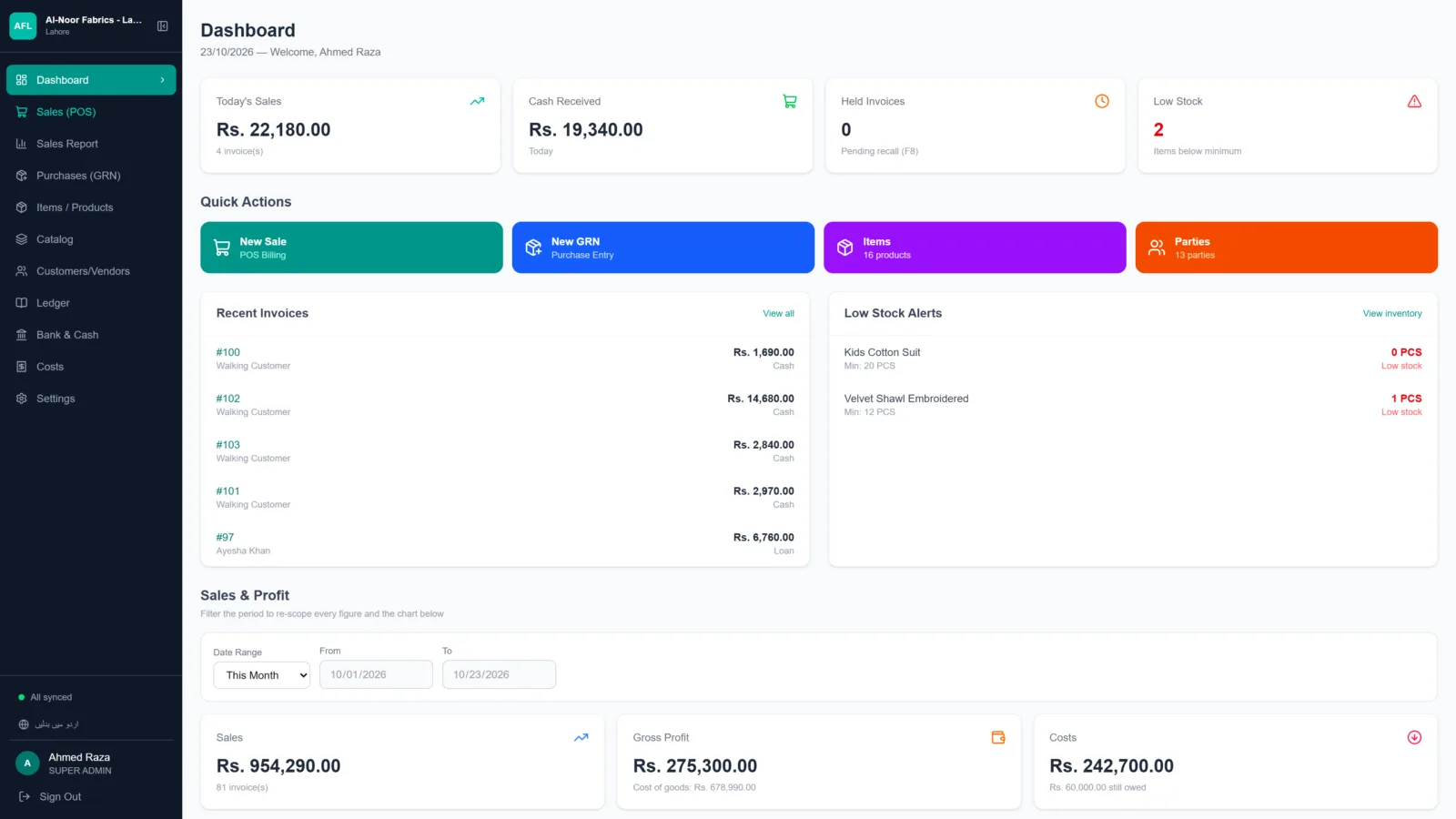1456x819 pixels.
Task: Switch language to Urdu
Action: pos(56,724)
